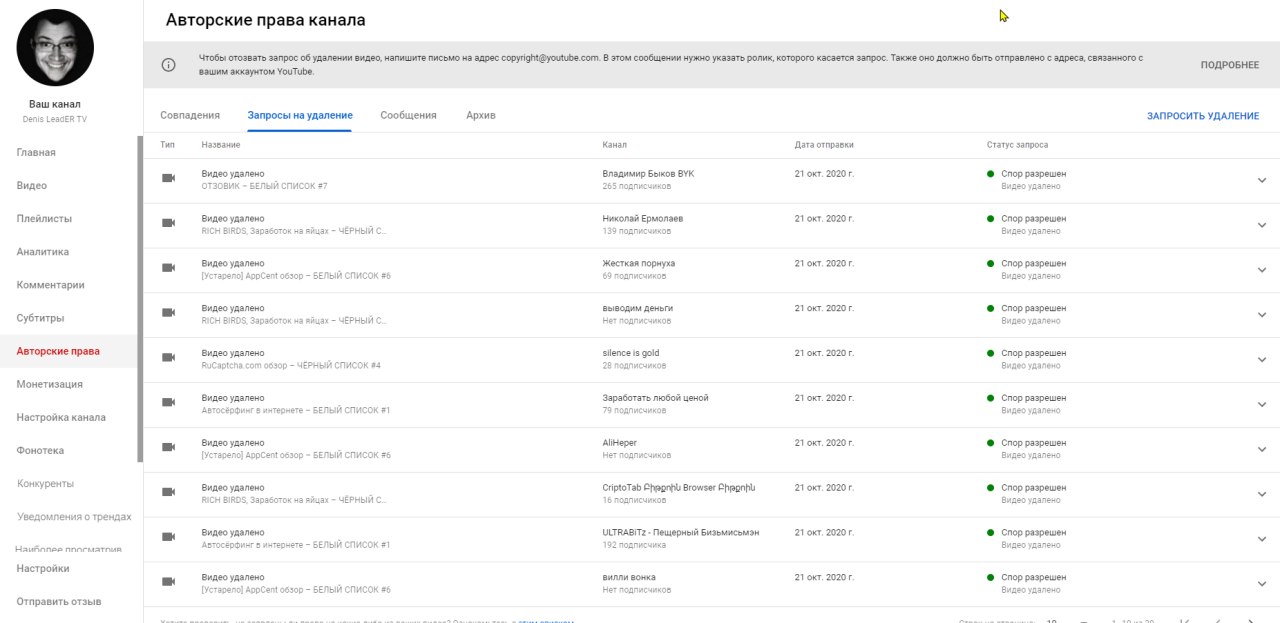Click the video icon in вилли вонка row
Screen dimensions: 1280x623
[169, 582]
